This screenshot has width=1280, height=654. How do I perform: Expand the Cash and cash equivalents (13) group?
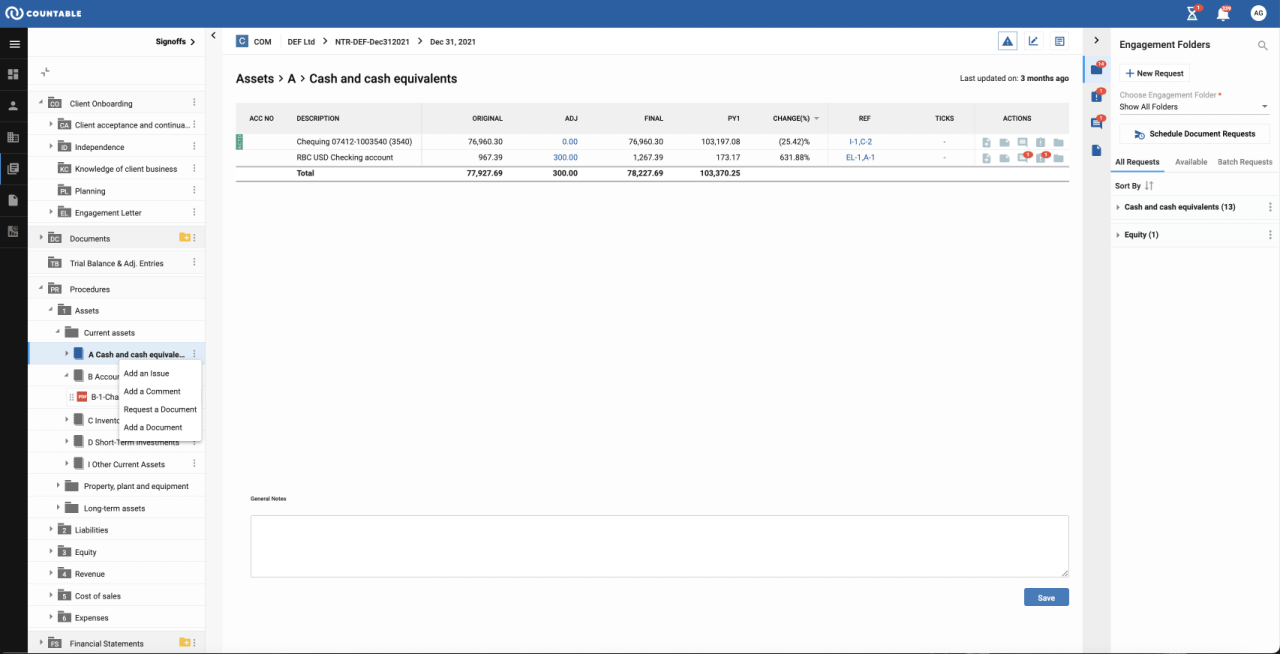click(x=1118, y=207)
